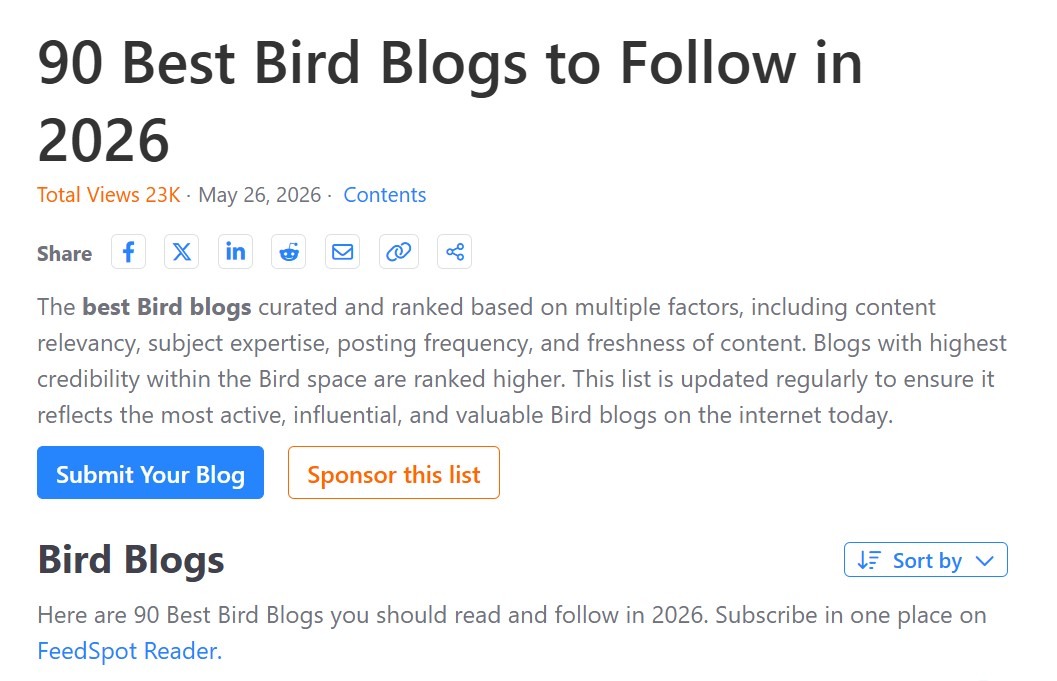The height and width of the screenshot is (681, 1057).
Task: Post this list to Reddit
Action: [289, 252]
